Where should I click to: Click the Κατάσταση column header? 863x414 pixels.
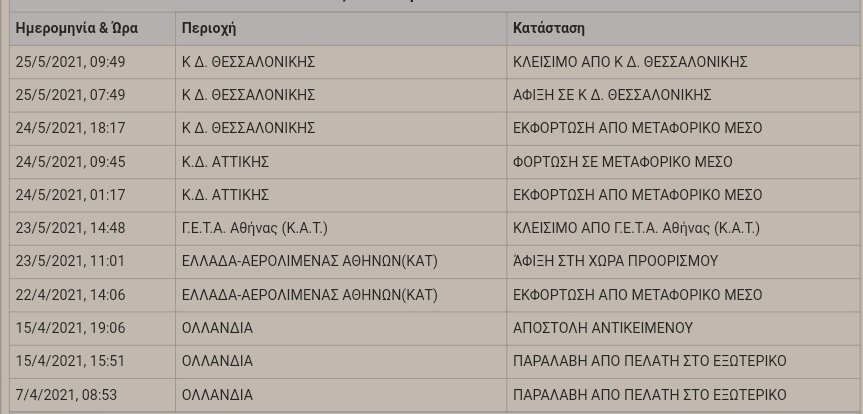(549, 28)
